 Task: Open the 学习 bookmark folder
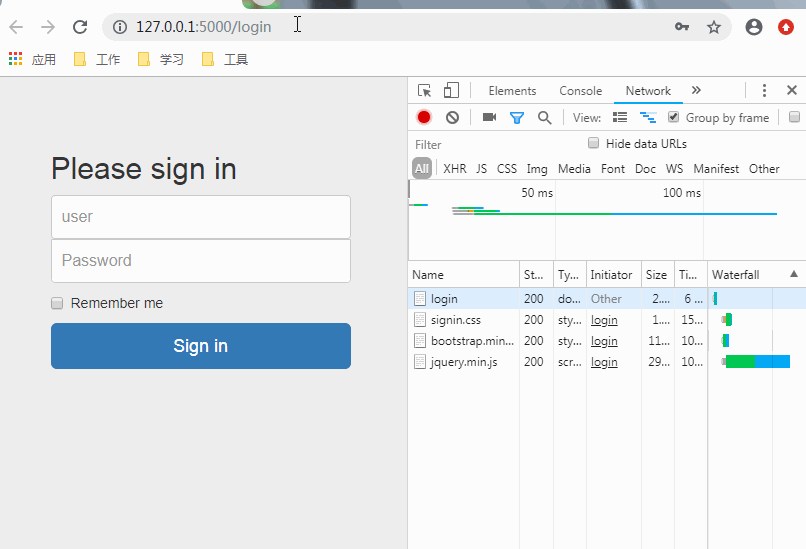pyautogui.click(x=161, y=59)
